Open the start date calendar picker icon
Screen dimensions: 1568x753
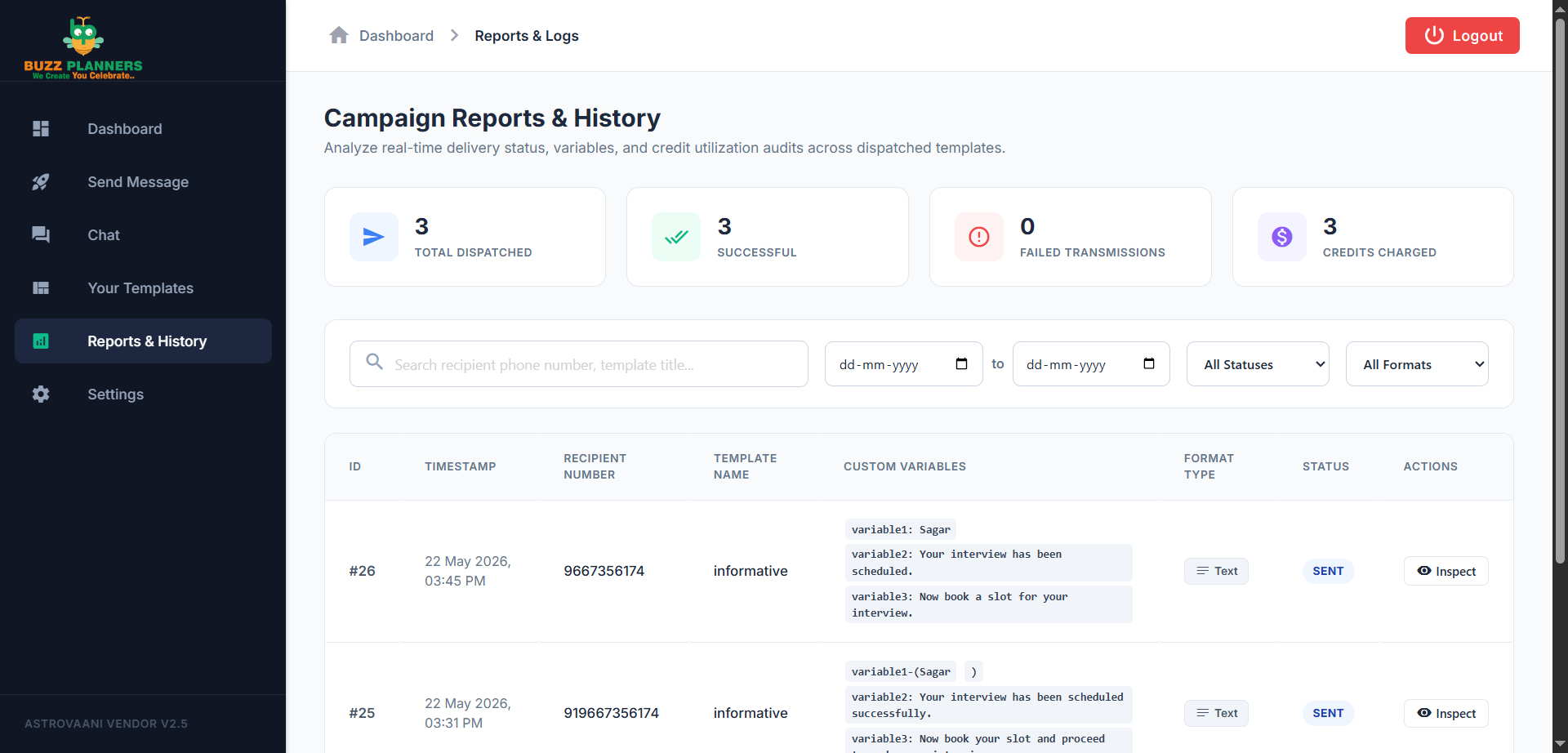(x=961, y=363)
